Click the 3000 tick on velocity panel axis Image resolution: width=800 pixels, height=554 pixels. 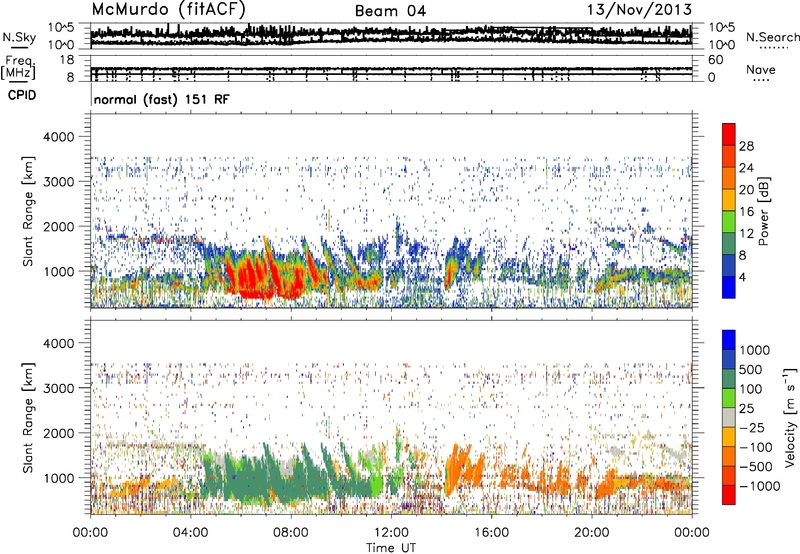[58, 388]
